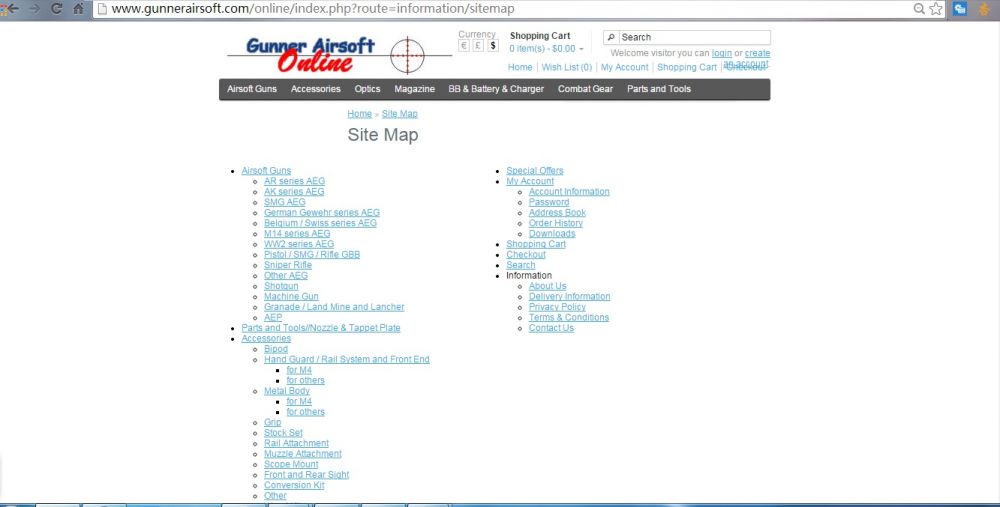Open the Combat Gear menu item
Image resolution: width=1000 pixels, height=507 pixels.
[x=585, y=89]
